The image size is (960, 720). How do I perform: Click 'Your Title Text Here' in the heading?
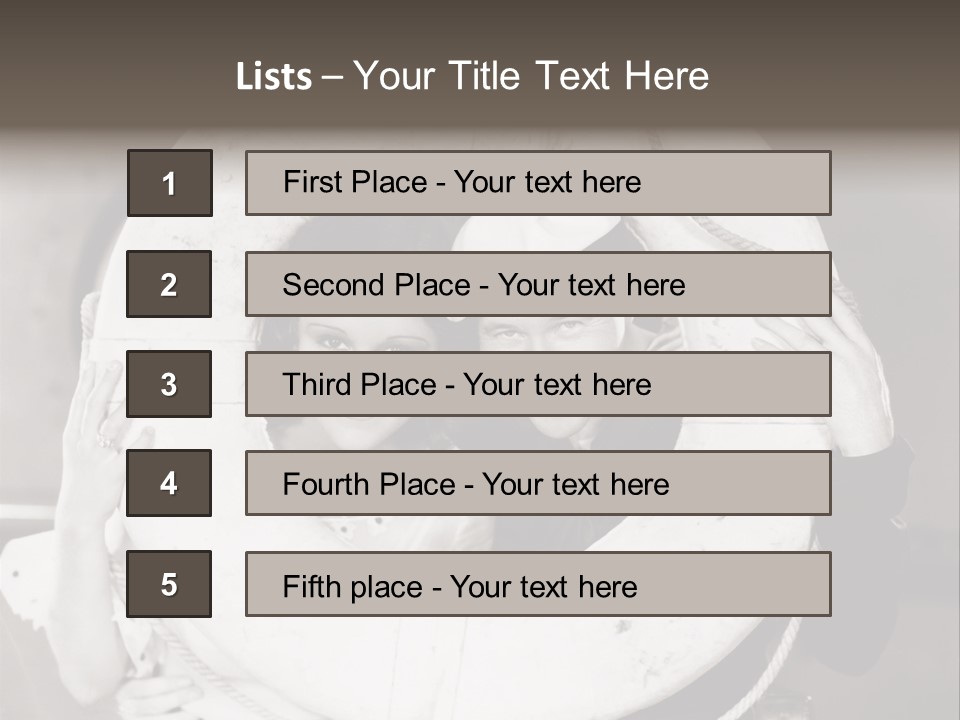531,77
